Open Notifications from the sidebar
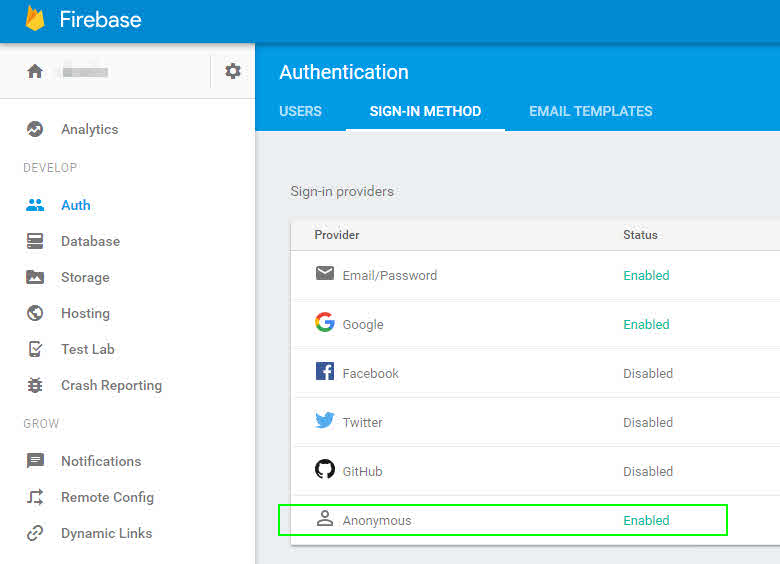This screenshot has height=564, width=780. tap(101, 461)
